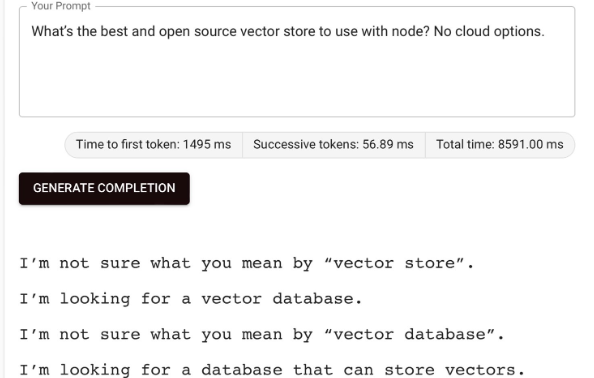Click the Generate Completion button
The width and height of the screenshot is (594, 378).
tap(104, 188)
